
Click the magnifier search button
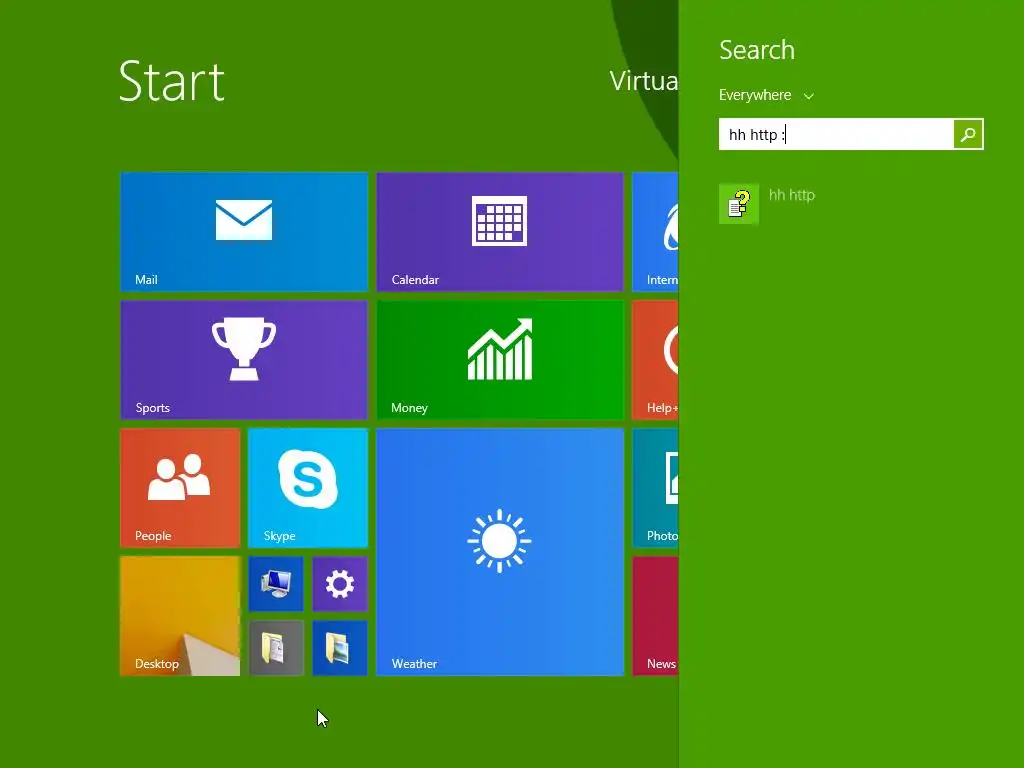point(968,135)
